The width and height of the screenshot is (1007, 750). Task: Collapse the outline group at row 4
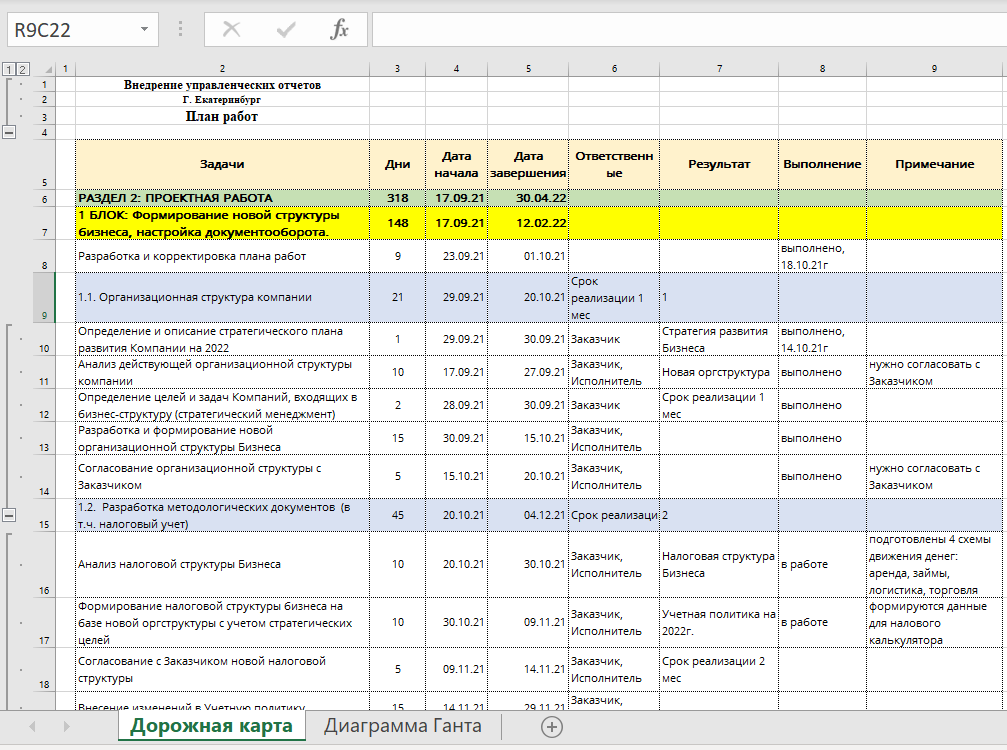click(10, 132)
